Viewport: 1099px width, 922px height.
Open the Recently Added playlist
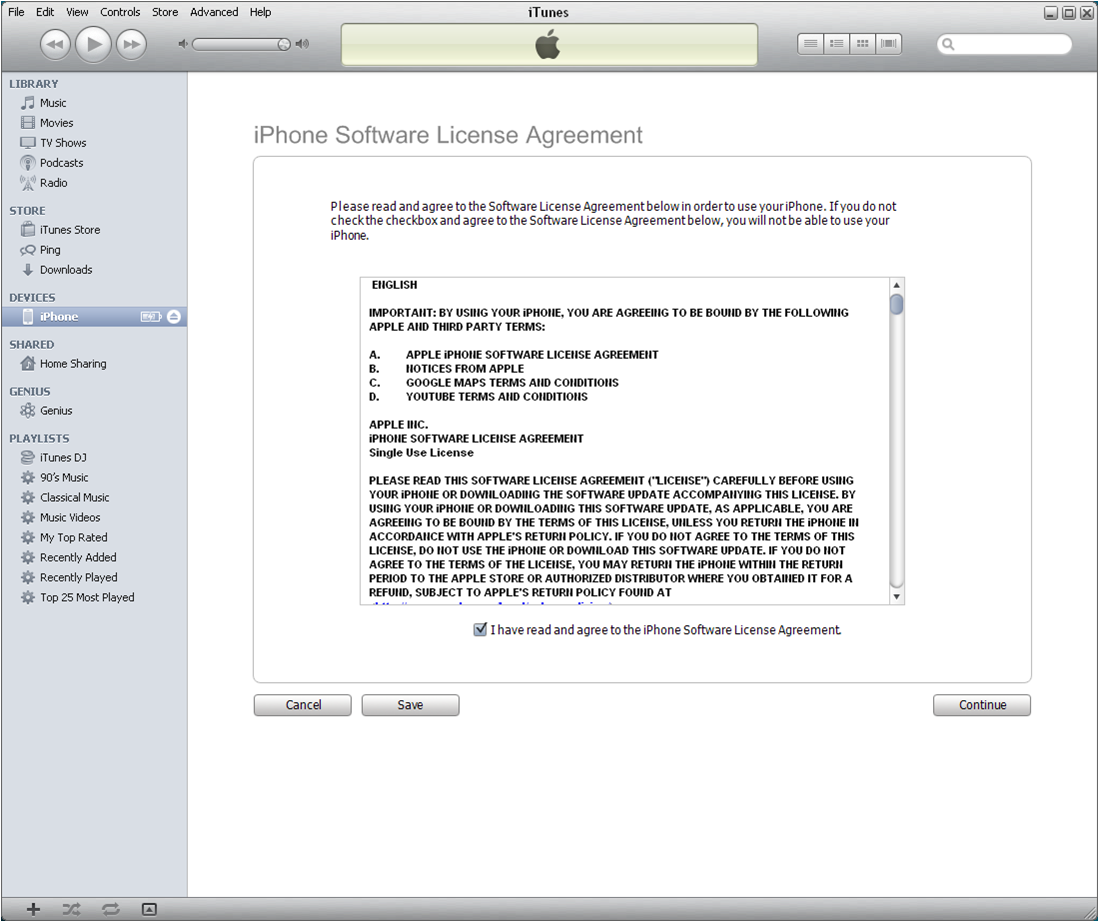point(94,557)
